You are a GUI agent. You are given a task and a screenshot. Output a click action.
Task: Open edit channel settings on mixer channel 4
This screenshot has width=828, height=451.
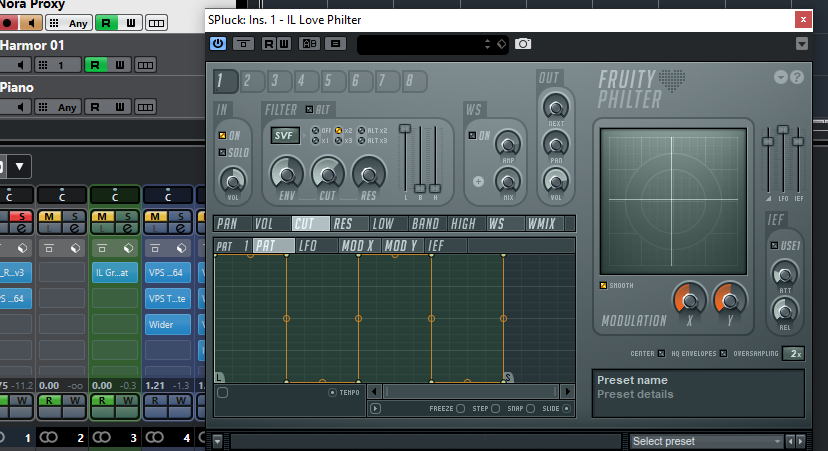pyautogui.click(x=181, y=228)
